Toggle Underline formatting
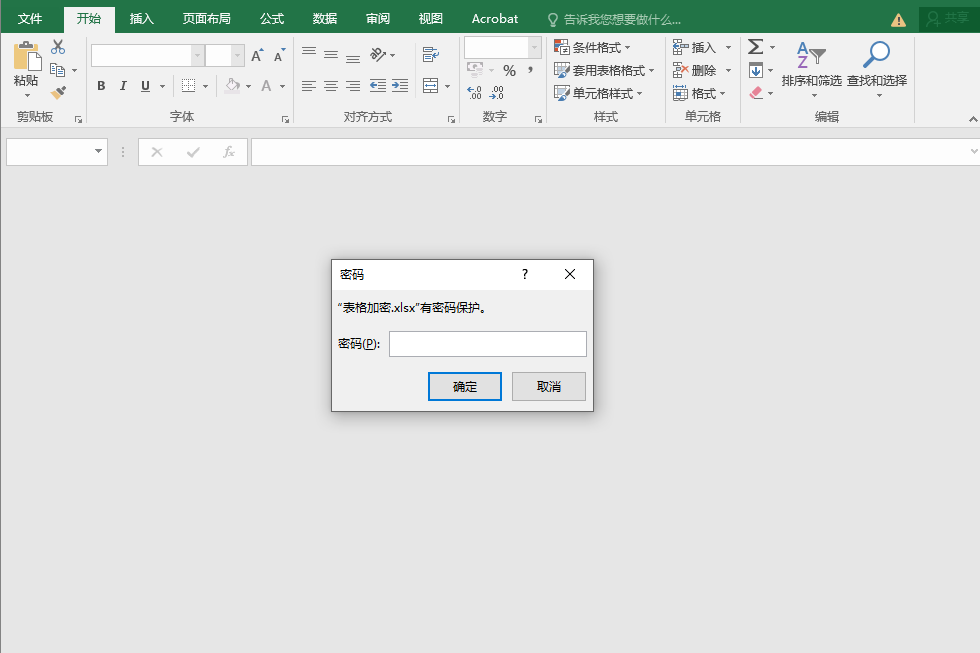 click(146, 86)
